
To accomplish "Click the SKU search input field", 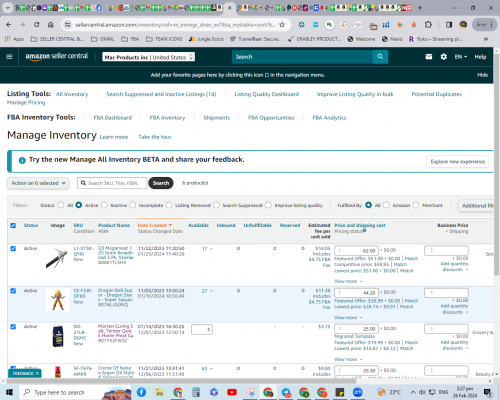I will [113, 183].
